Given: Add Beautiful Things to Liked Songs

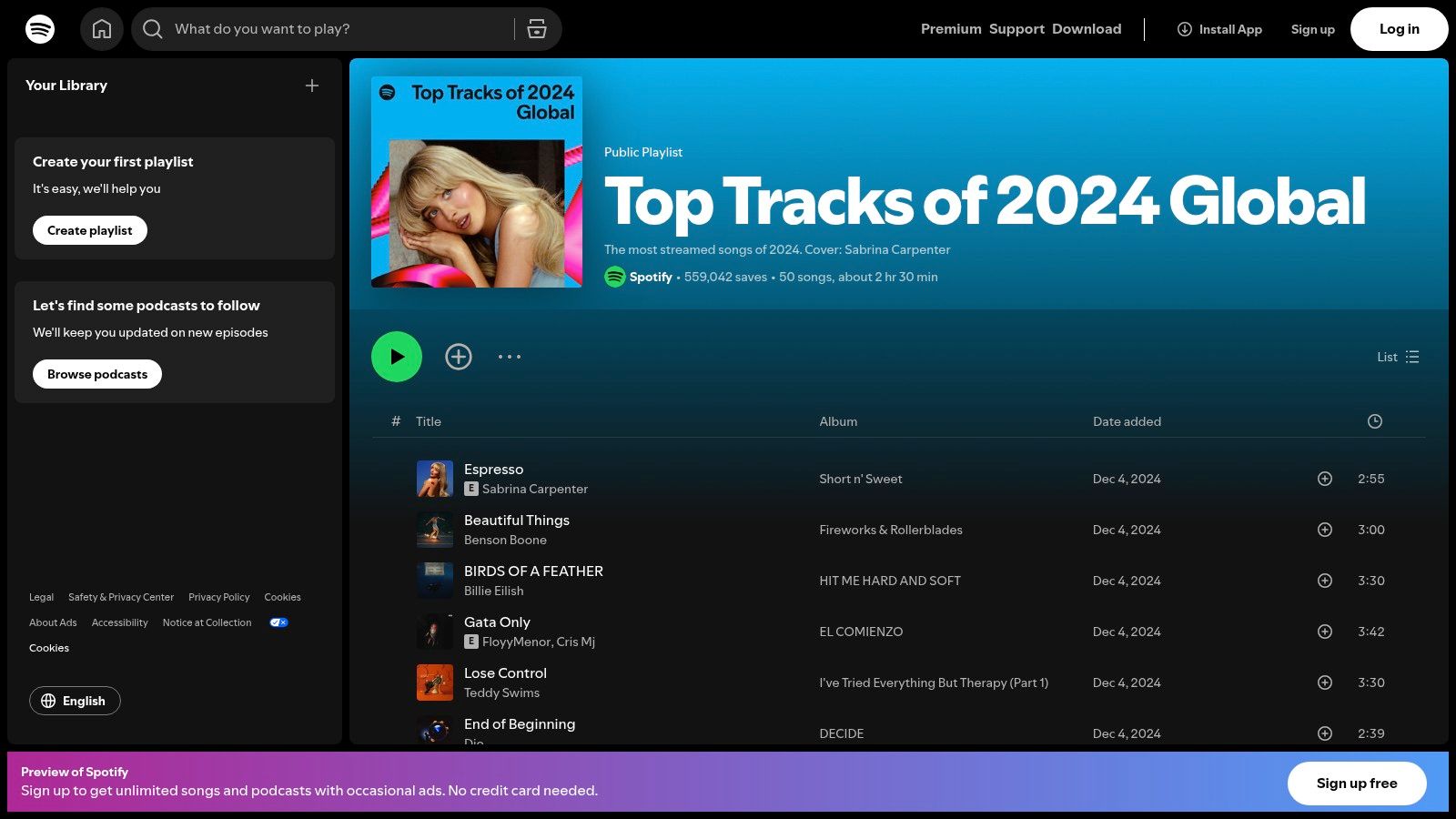Looking at the screenshot, I should tap(1325, 530).
